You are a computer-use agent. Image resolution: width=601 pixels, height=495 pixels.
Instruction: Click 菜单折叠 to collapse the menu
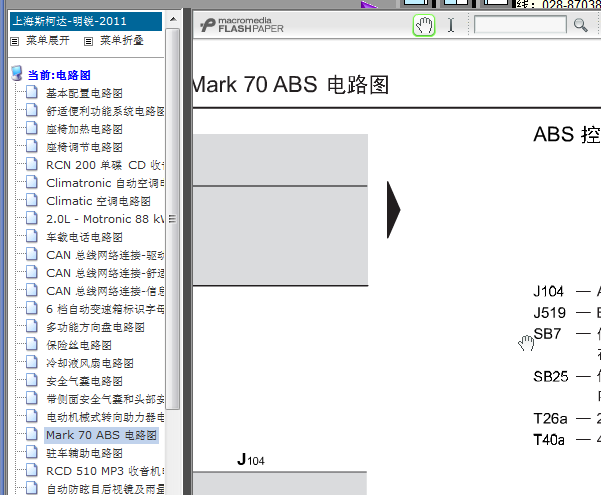pos(122,40)
